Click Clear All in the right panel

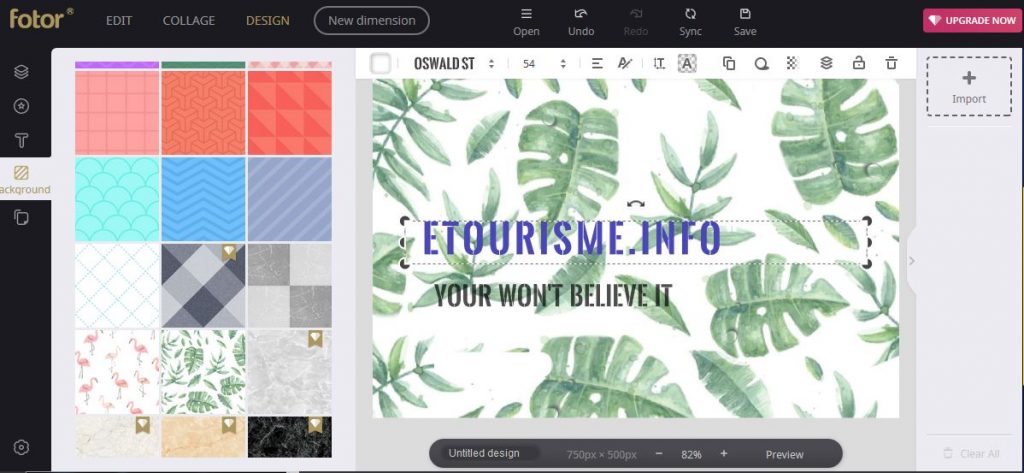click(x=971, y=453)
